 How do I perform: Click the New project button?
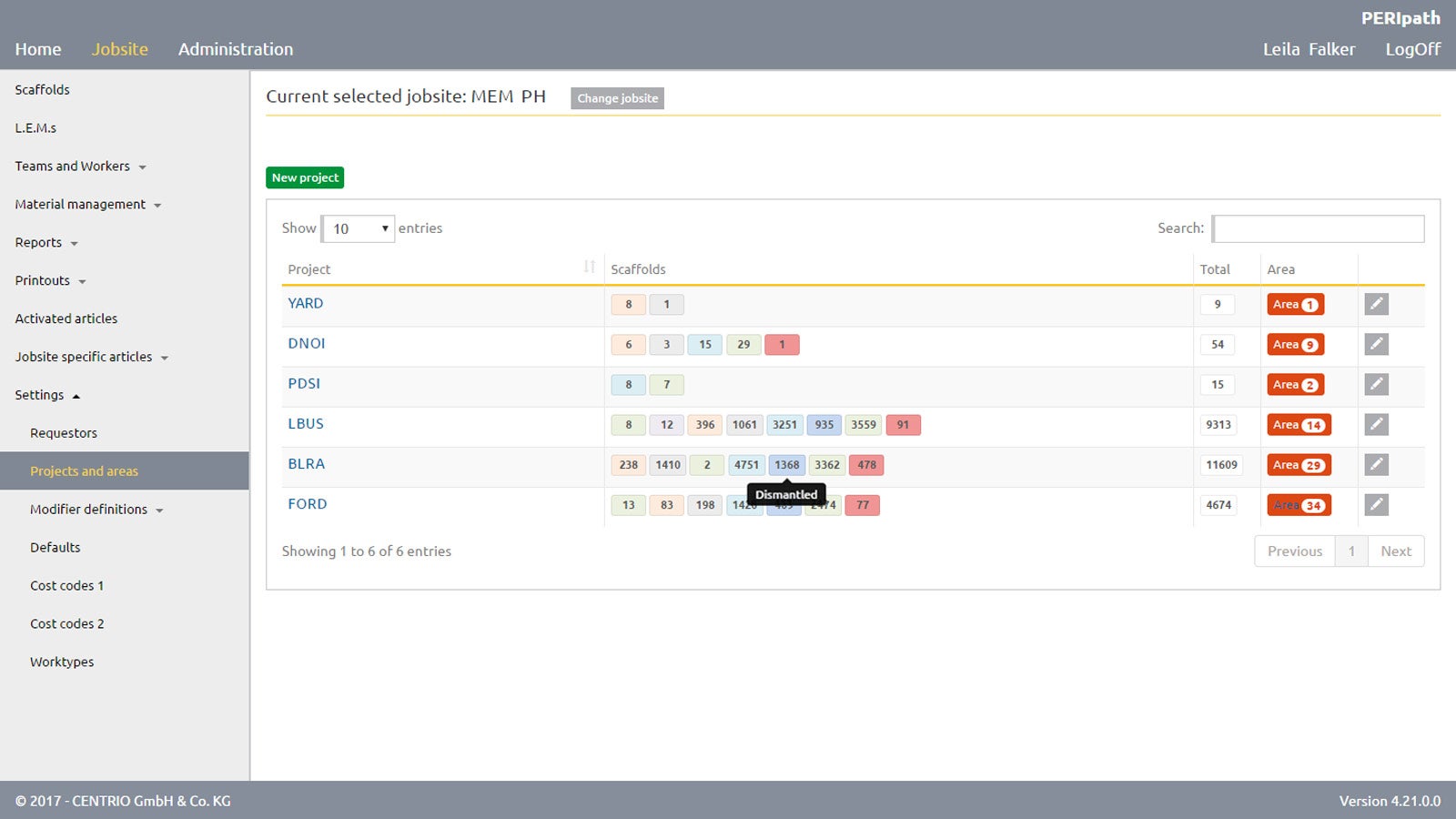click(x=305, y=177)
